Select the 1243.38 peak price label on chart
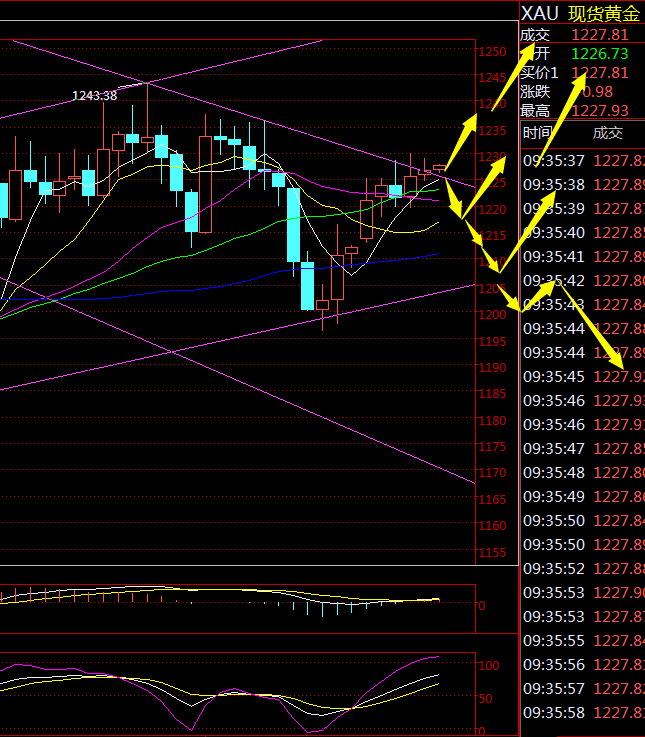This screenshot has width=645, height=737. pos(94,96)
